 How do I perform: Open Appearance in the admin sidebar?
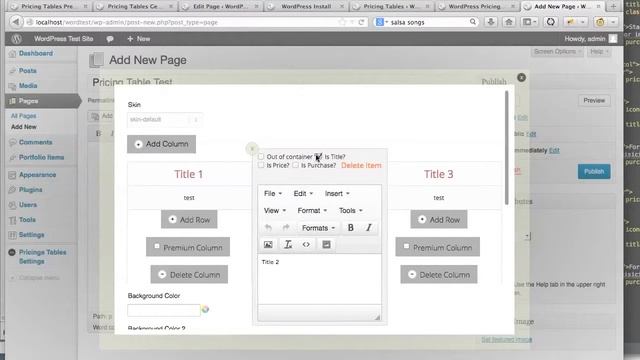click(37, 175)
